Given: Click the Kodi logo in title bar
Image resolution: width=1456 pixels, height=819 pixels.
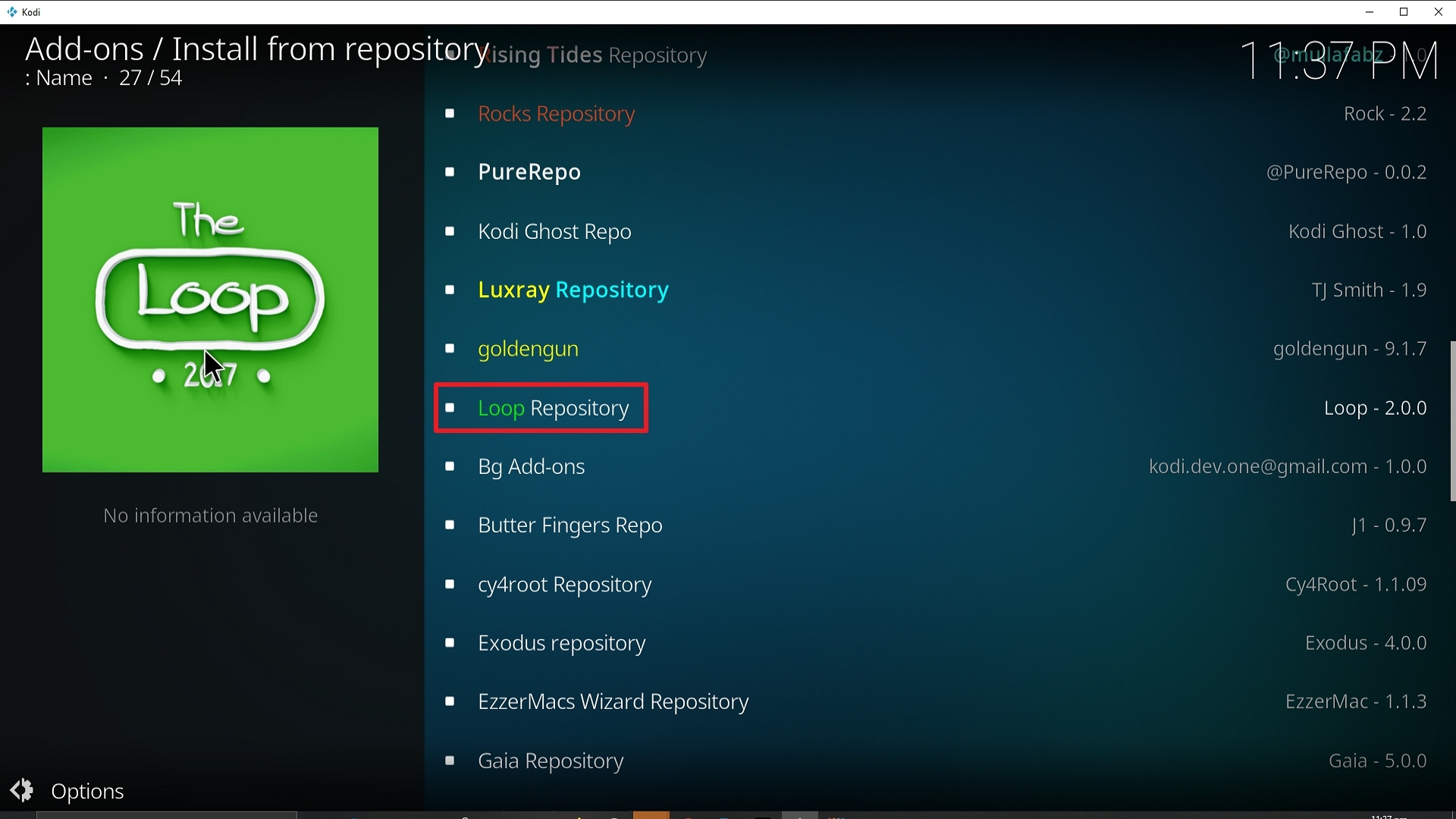Looking at the screenshot, I should (11, 12).
